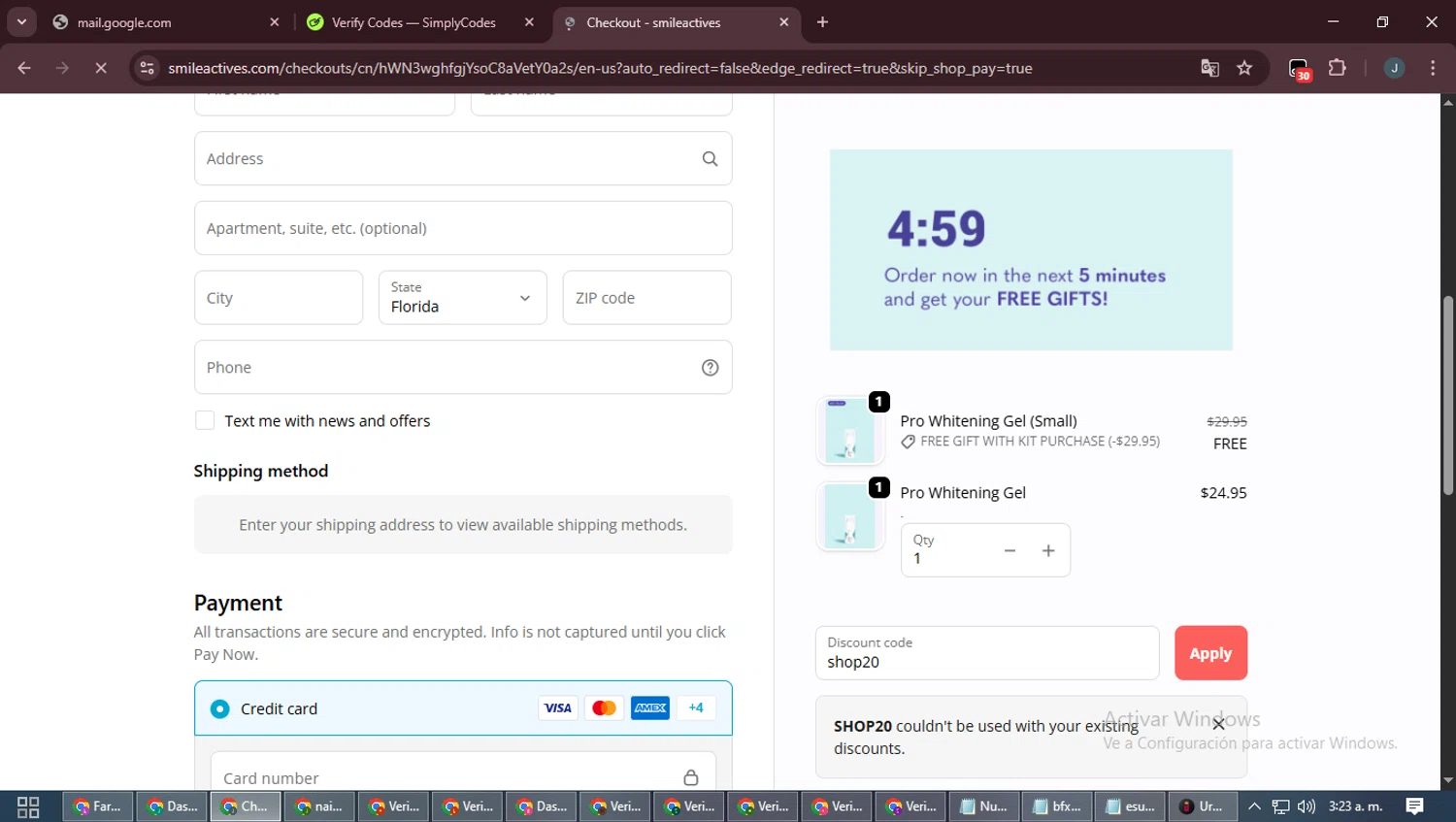This screenshot has width=1456, height=822.
Task: Click the volume speaker tray icon
Action: click(1307, 806)
